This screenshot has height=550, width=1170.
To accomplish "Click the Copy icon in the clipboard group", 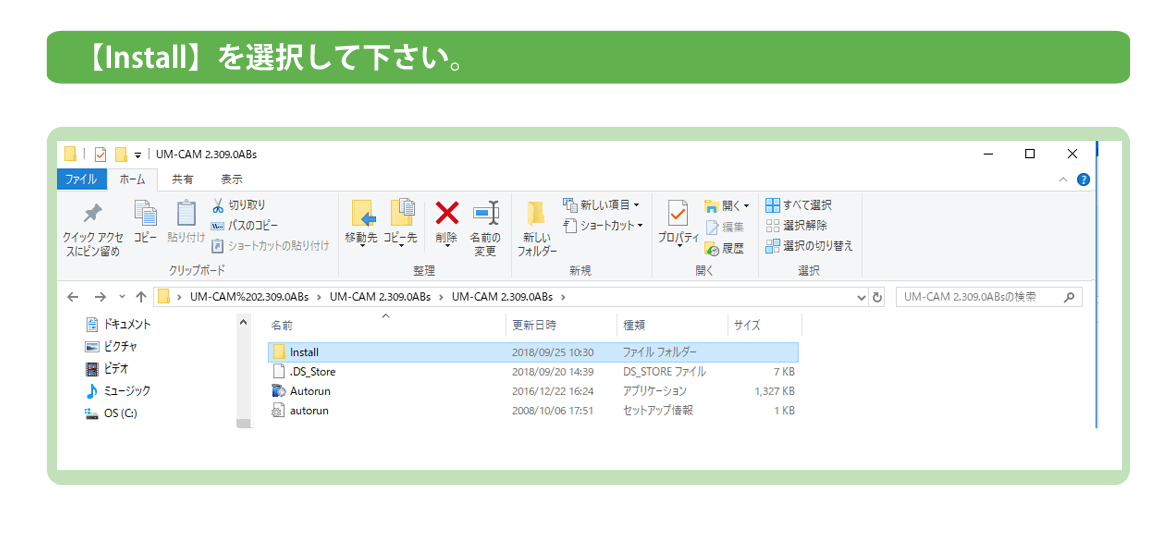I will coord(146,214).
